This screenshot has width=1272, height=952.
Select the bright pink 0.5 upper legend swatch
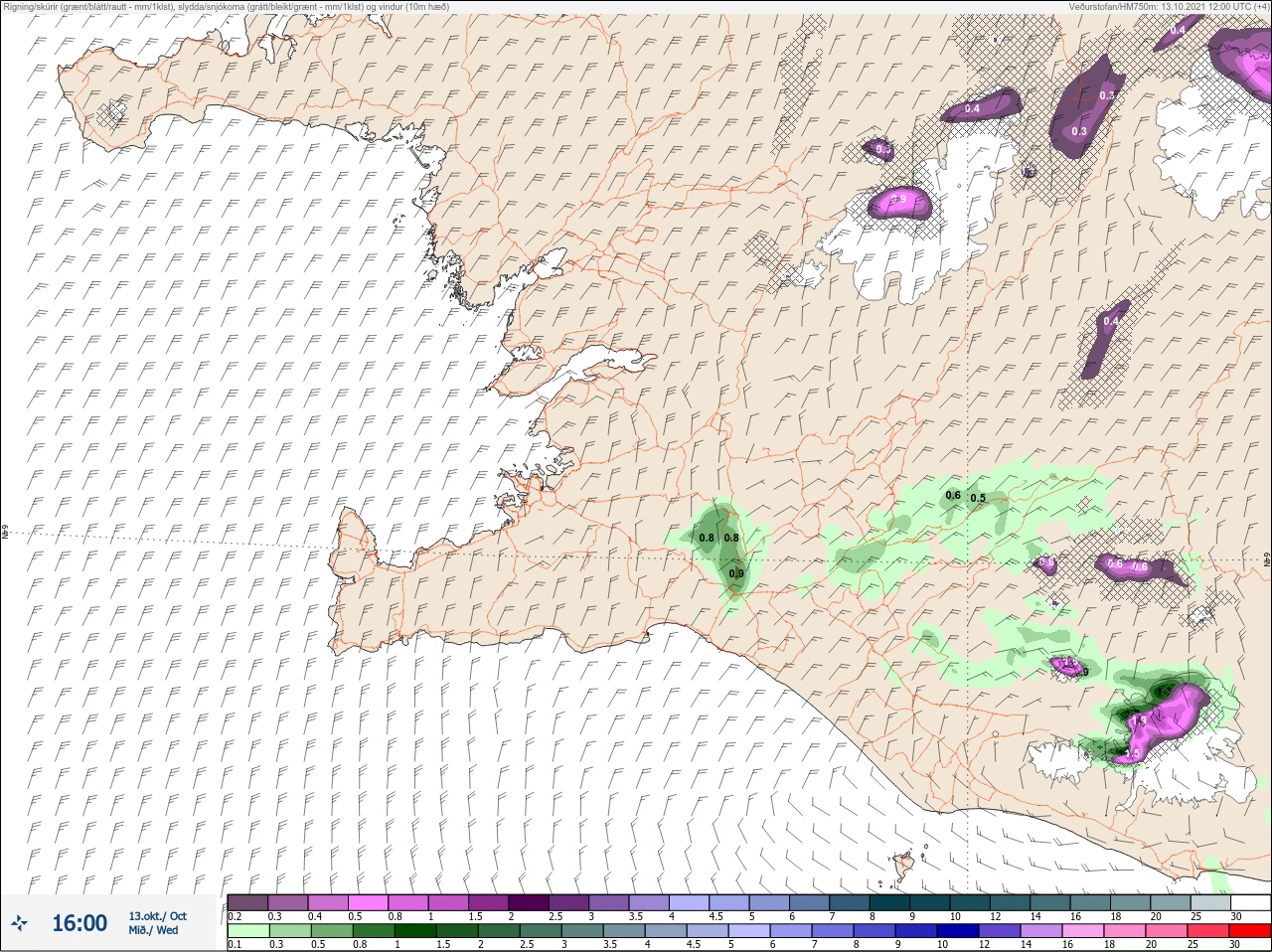click(x=368, y=902)
